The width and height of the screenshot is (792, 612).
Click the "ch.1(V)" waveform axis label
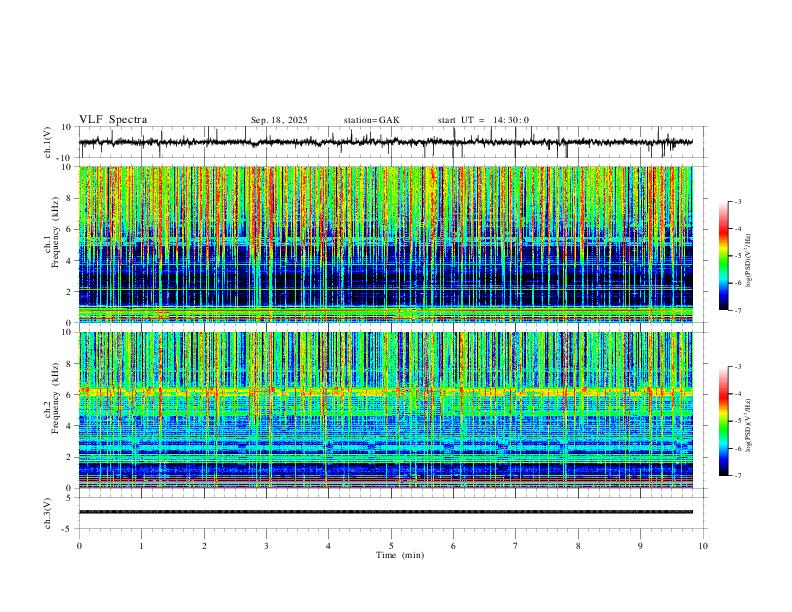(x=48, y=142)
